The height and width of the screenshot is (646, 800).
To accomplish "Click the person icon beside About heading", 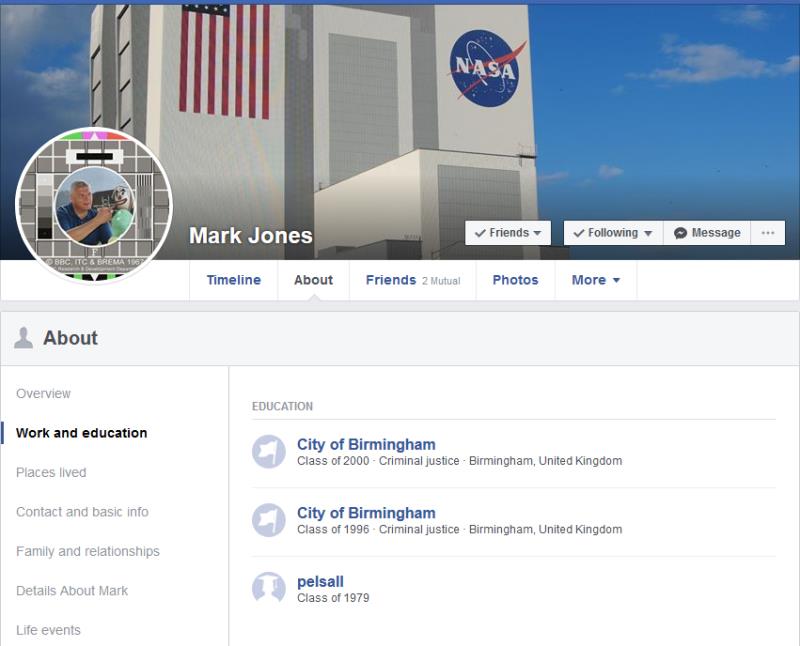I will pyautogui.click(x=23, y=338).
